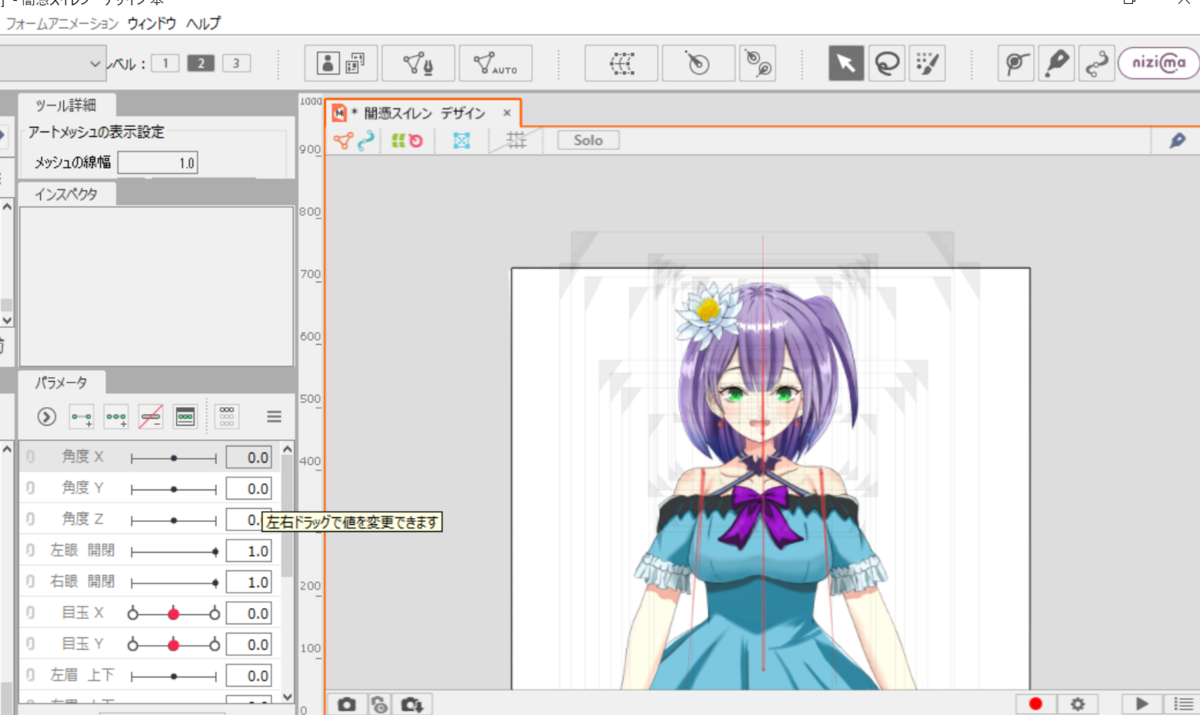
Task: Toggle the teal path display icon
Action: tap(366, 141)
